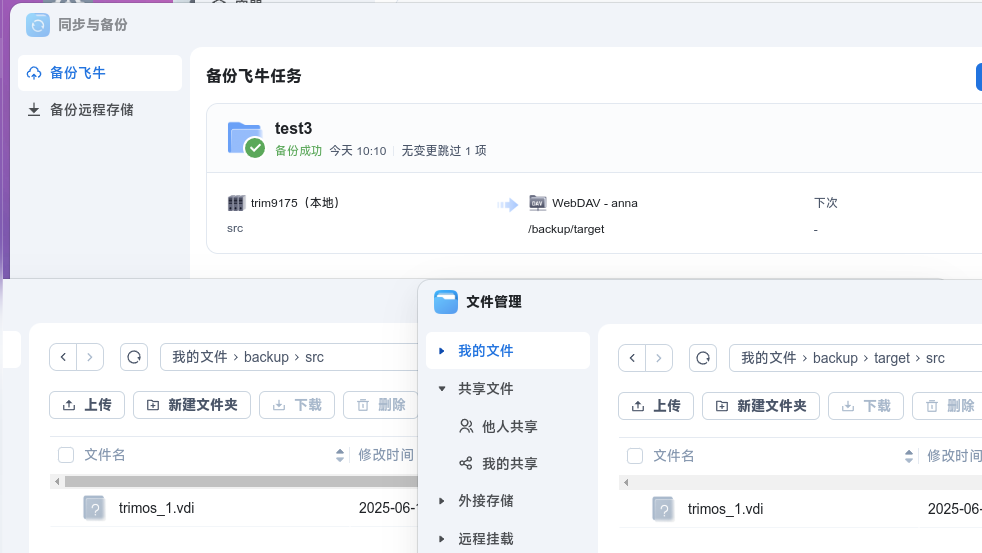Expand the 远程挂载 tree arrow

(442, 539)
